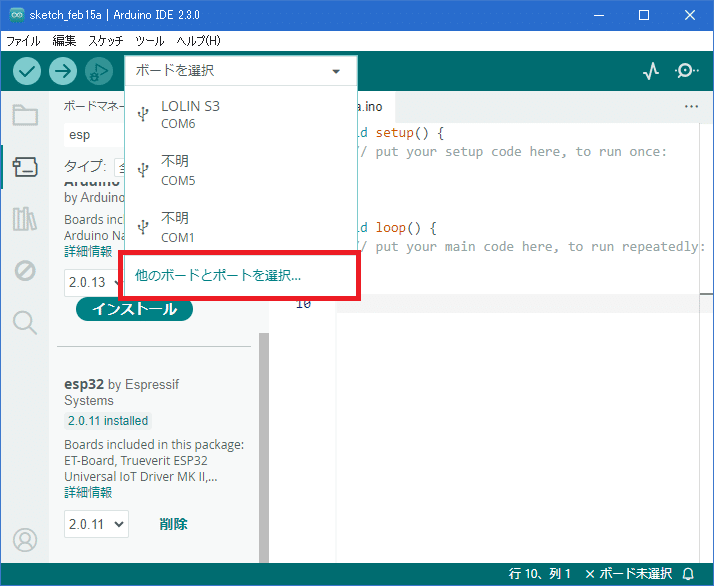Open the スケッチ menu

pyautogui.click(x=106, y=41)
